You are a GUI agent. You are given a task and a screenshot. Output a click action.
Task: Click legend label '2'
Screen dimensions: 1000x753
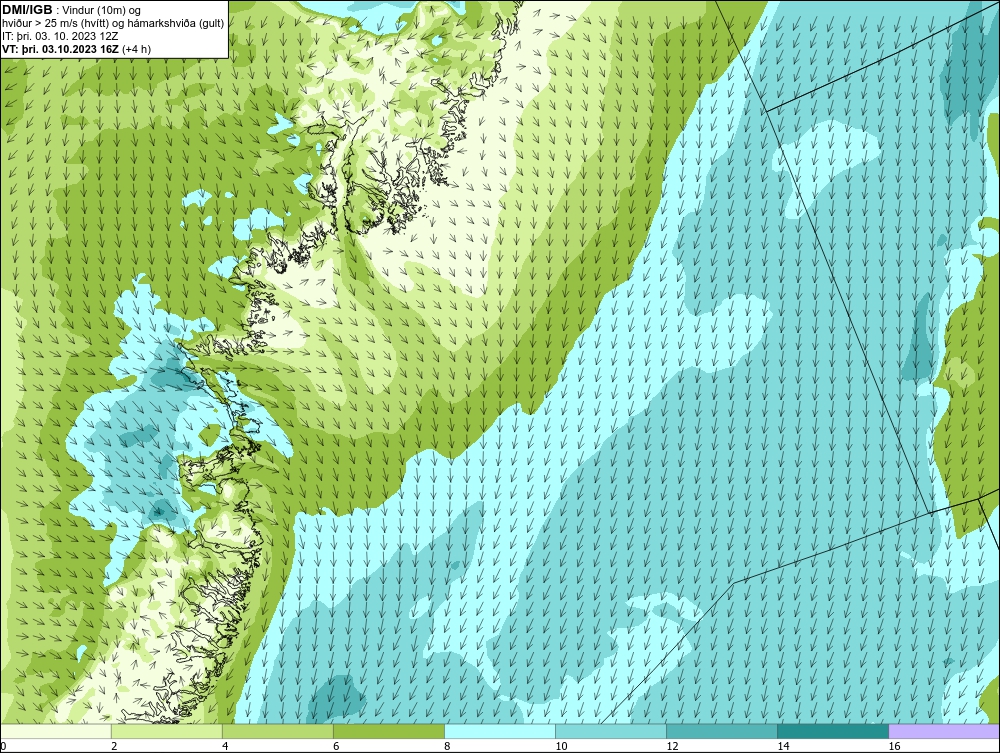click(114, 746)
